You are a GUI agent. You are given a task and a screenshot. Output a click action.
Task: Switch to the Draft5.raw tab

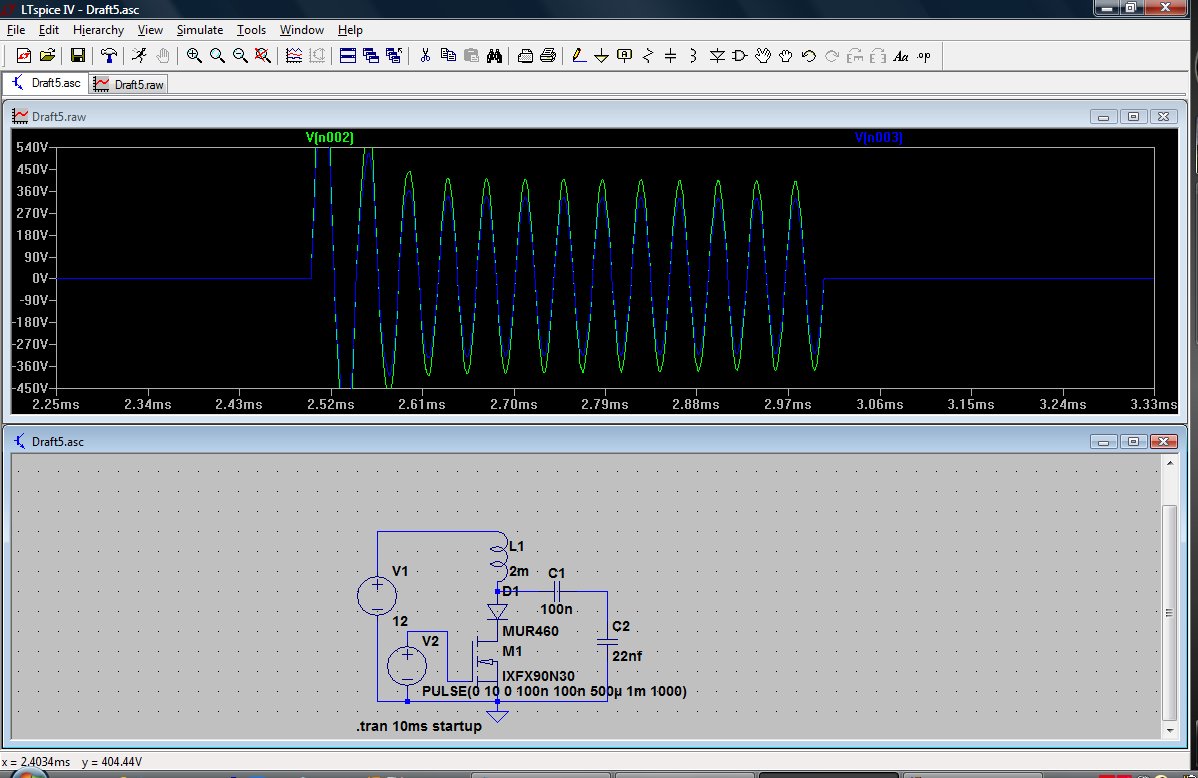click(129, 85)
